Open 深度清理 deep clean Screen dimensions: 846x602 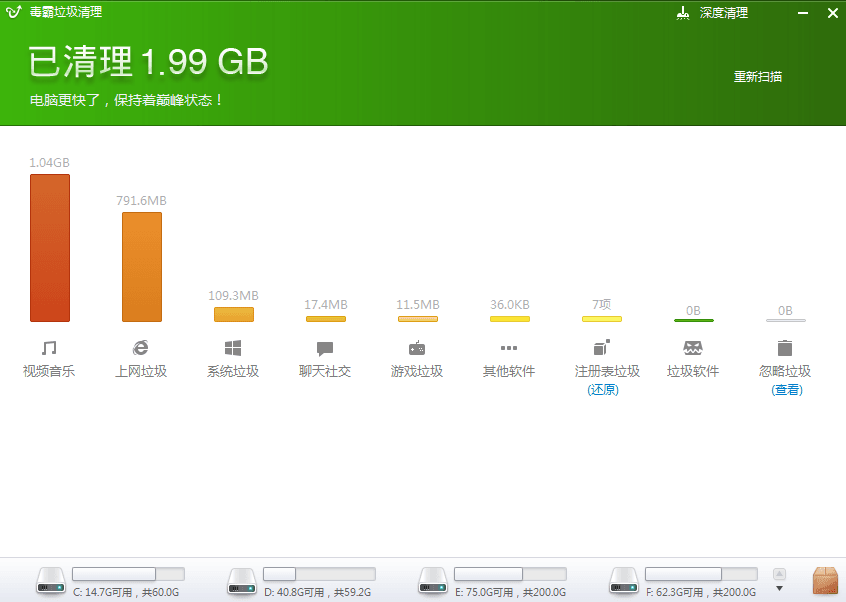pyautogui.click(x=714, y=14)
